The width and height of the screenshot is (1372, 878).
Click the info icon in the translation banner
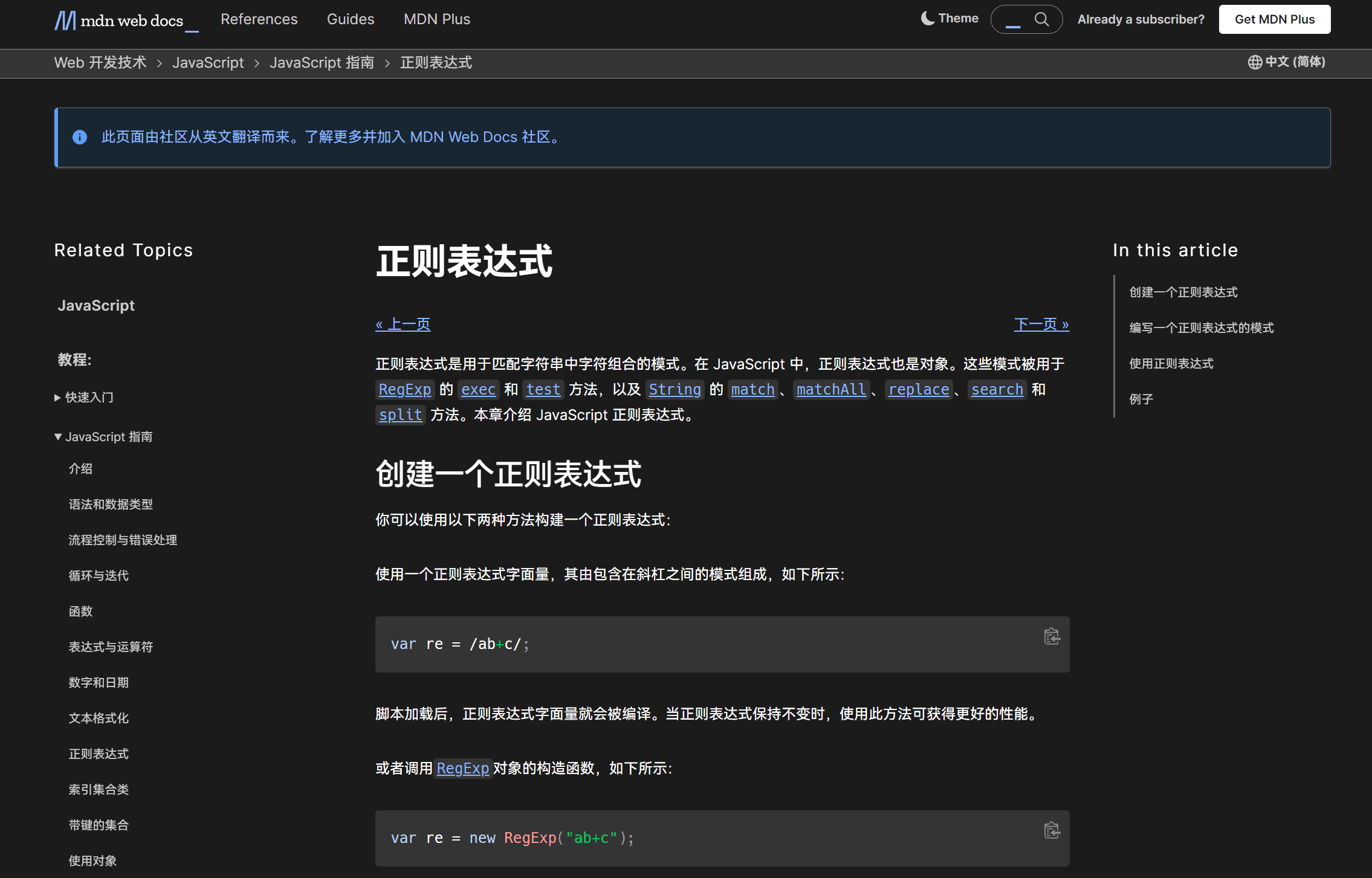tap(80, 137)
